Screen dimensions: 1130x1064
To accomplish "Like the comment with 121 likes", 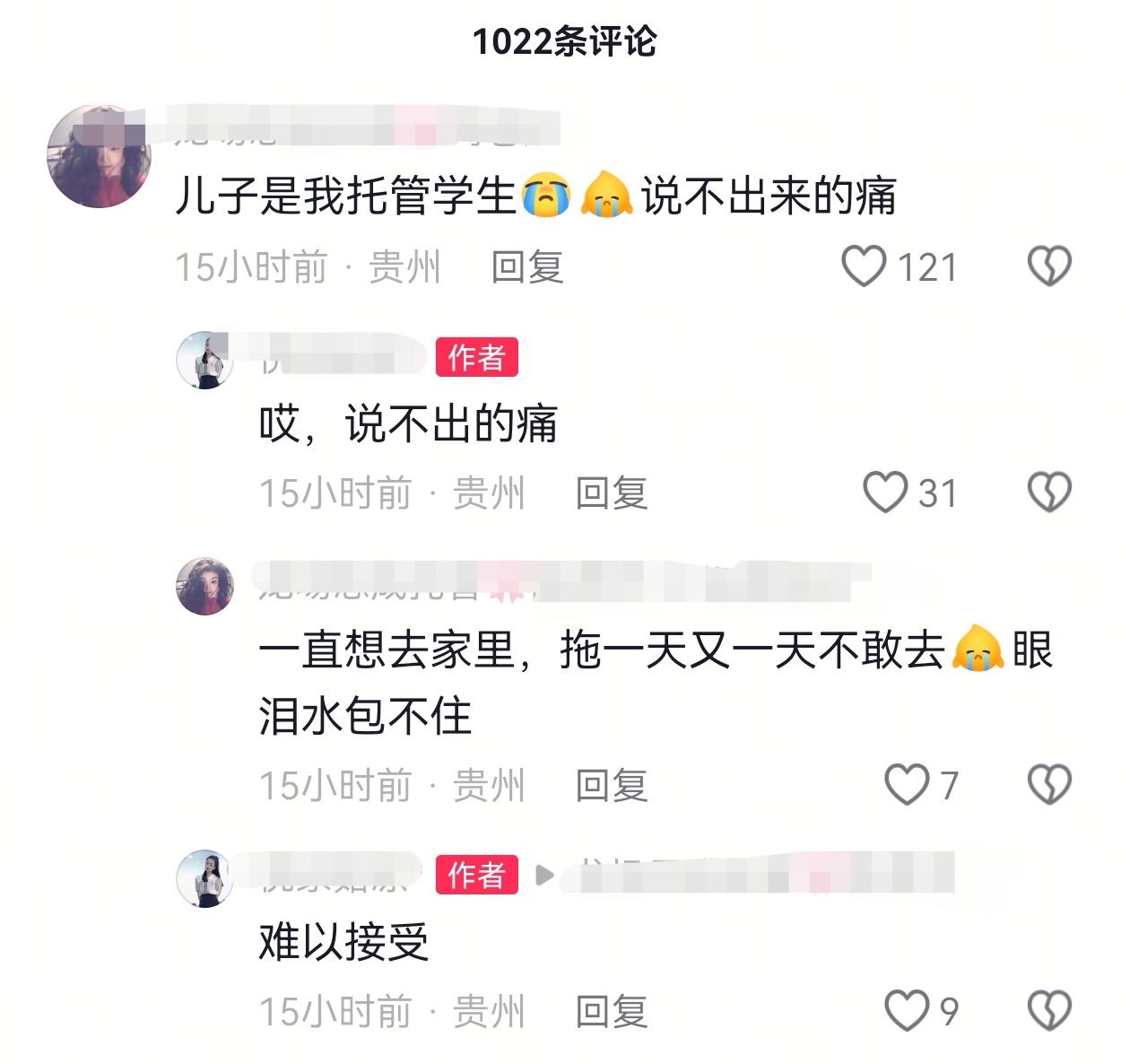I will (x=865, y=266).
